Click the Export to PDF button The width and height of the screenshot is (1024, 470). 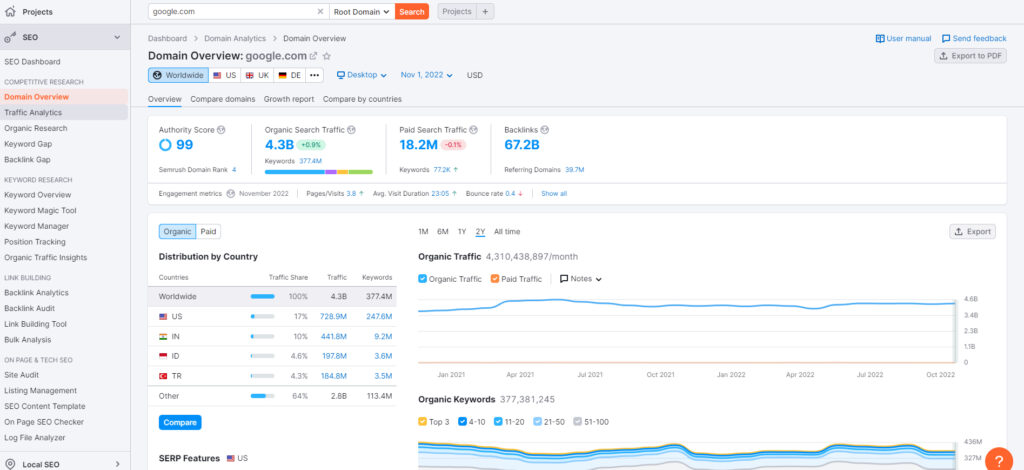[970, 56]
